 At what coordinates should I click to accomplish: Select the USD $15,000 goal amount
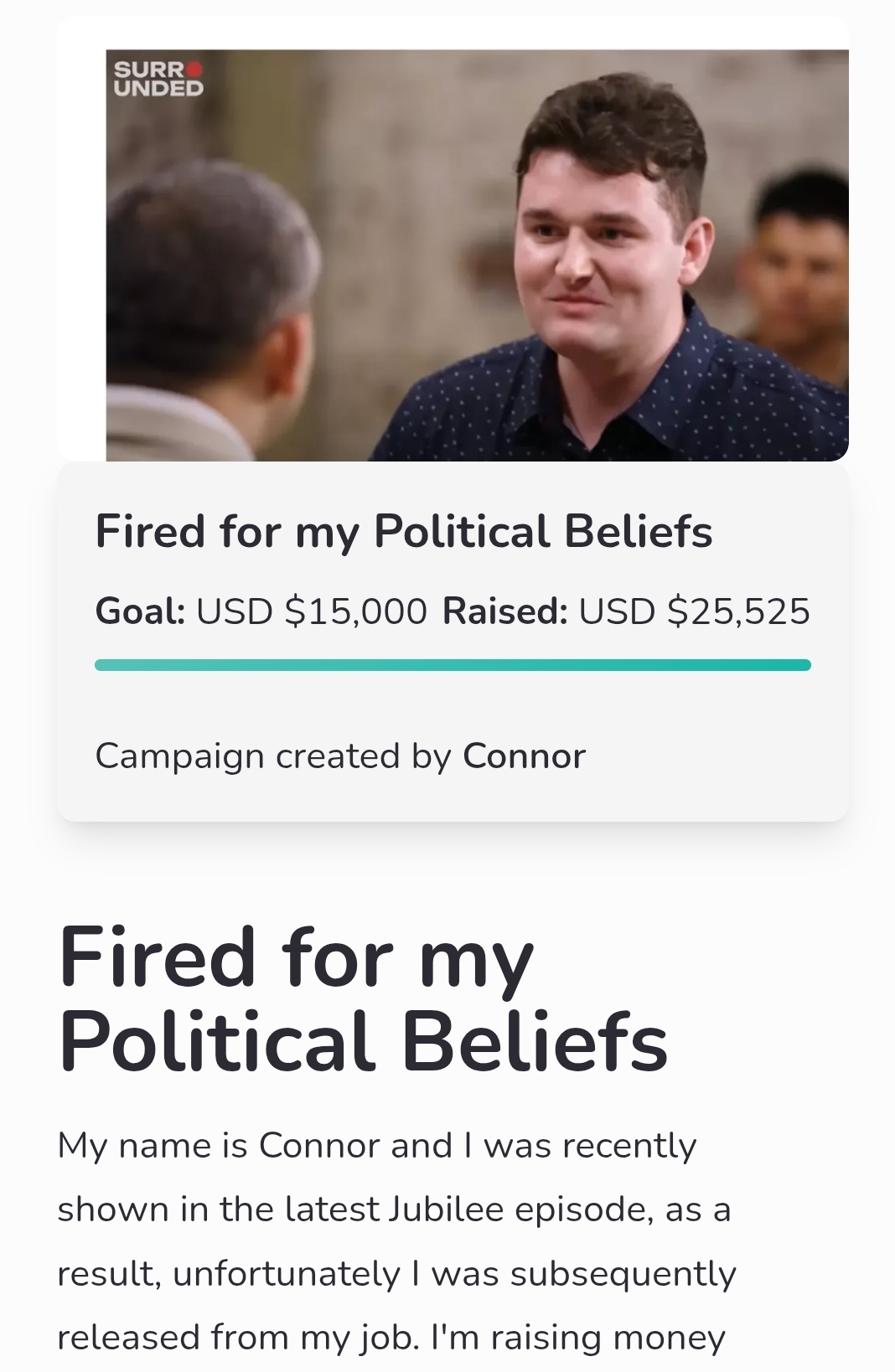coord(312,611)
